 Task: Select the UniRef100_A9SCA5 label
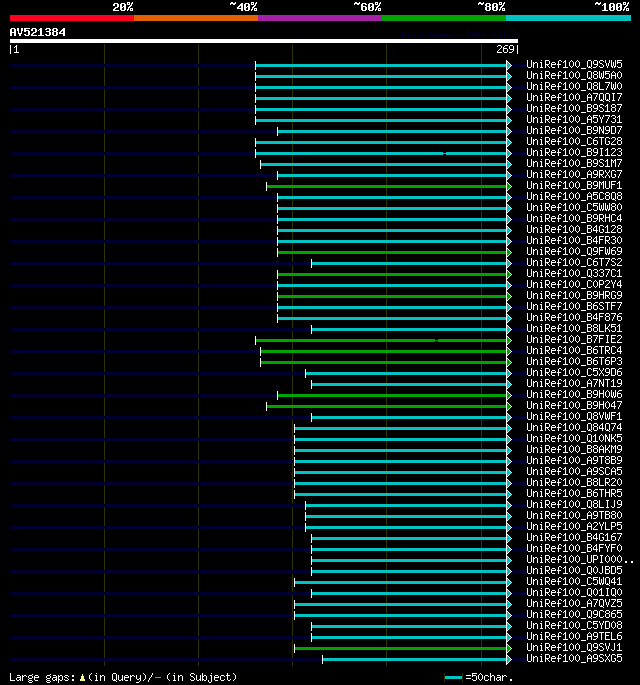pos(574,471)
